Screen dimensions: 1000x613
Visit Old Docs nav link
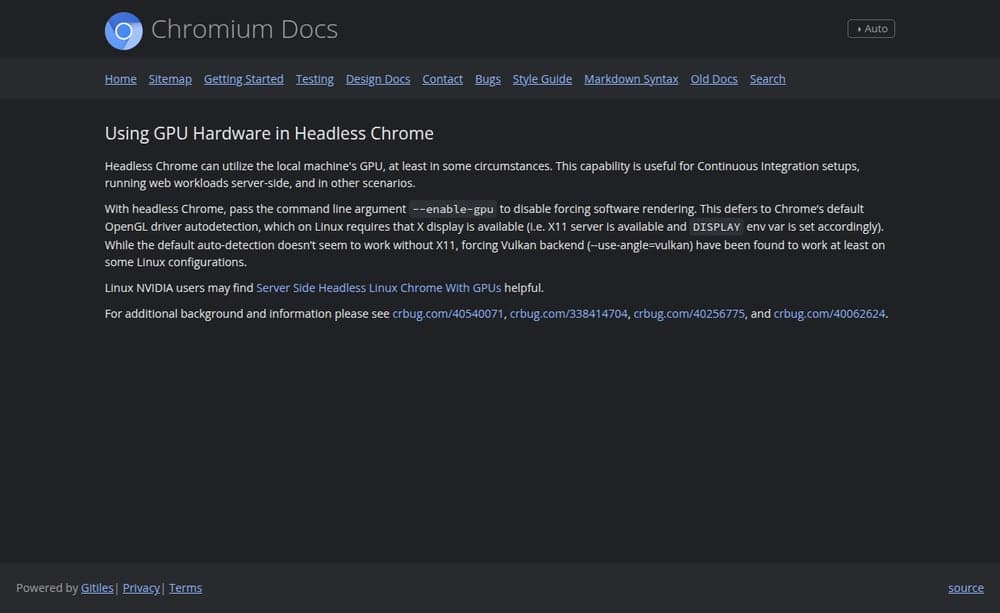(714, 79)
